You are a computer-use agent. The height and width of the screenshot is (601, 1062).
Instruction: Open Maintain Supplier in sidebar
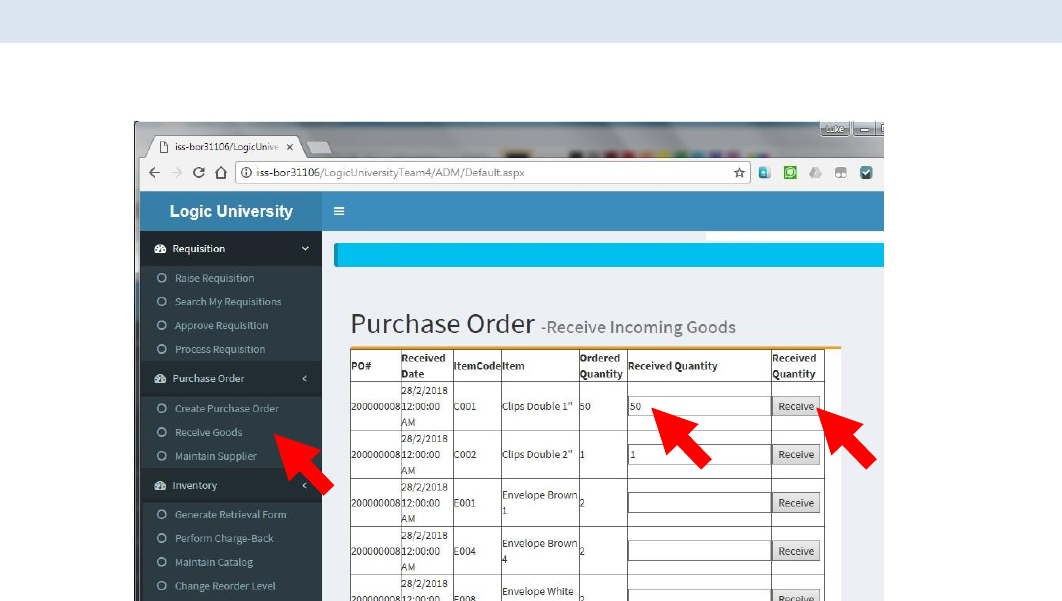coord(215,457)
